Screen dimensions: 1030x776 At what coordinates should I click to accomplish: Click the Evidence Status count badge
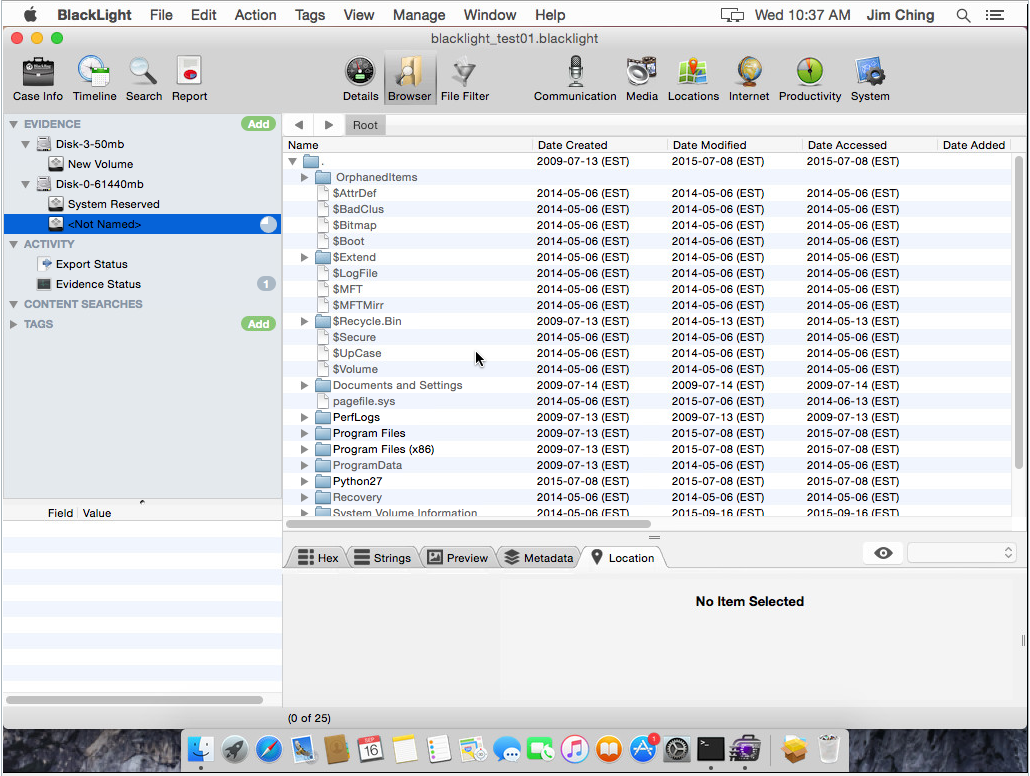(x=266, y=284)
